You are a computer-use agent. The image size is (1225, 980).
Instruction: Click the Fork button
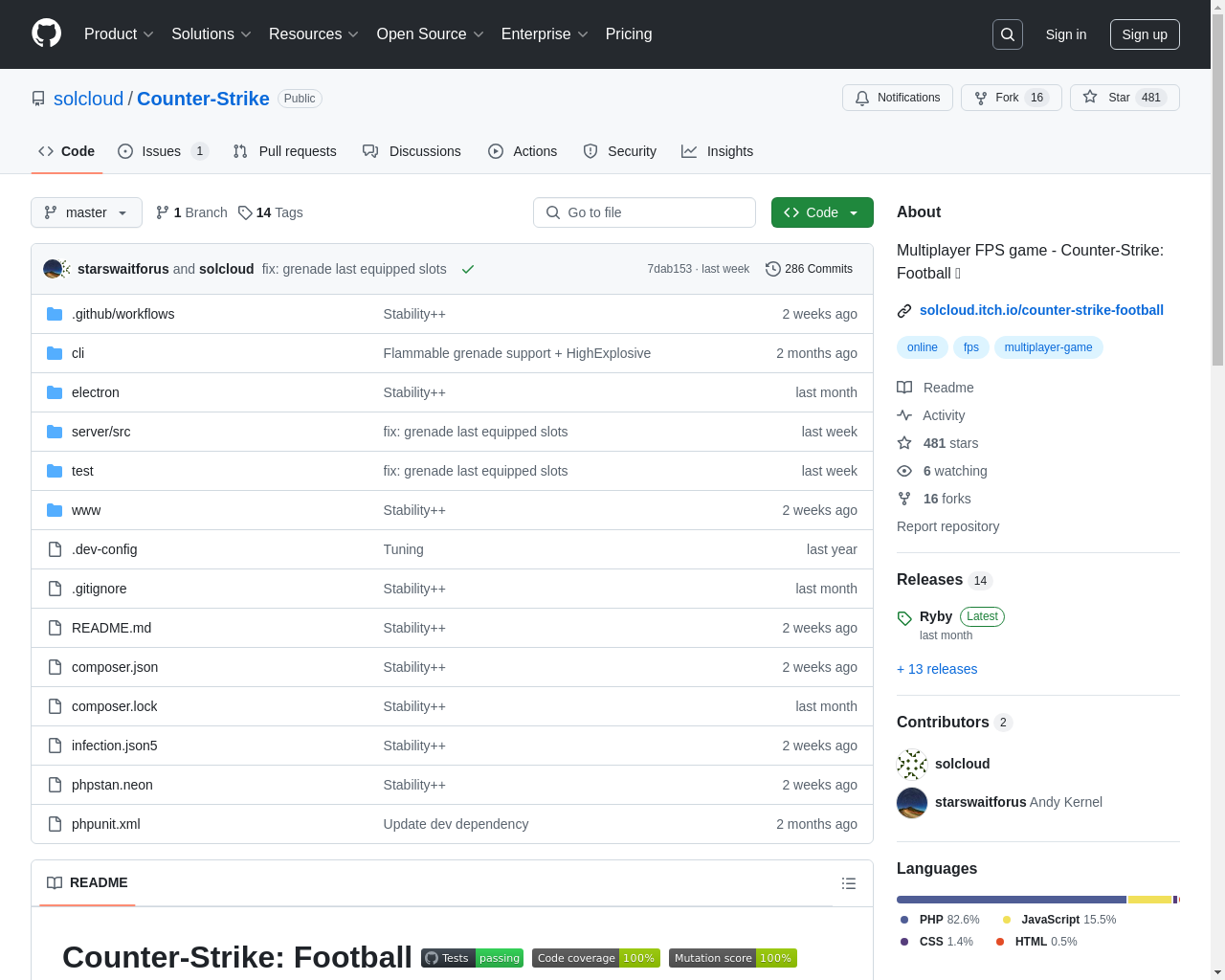1011,98
